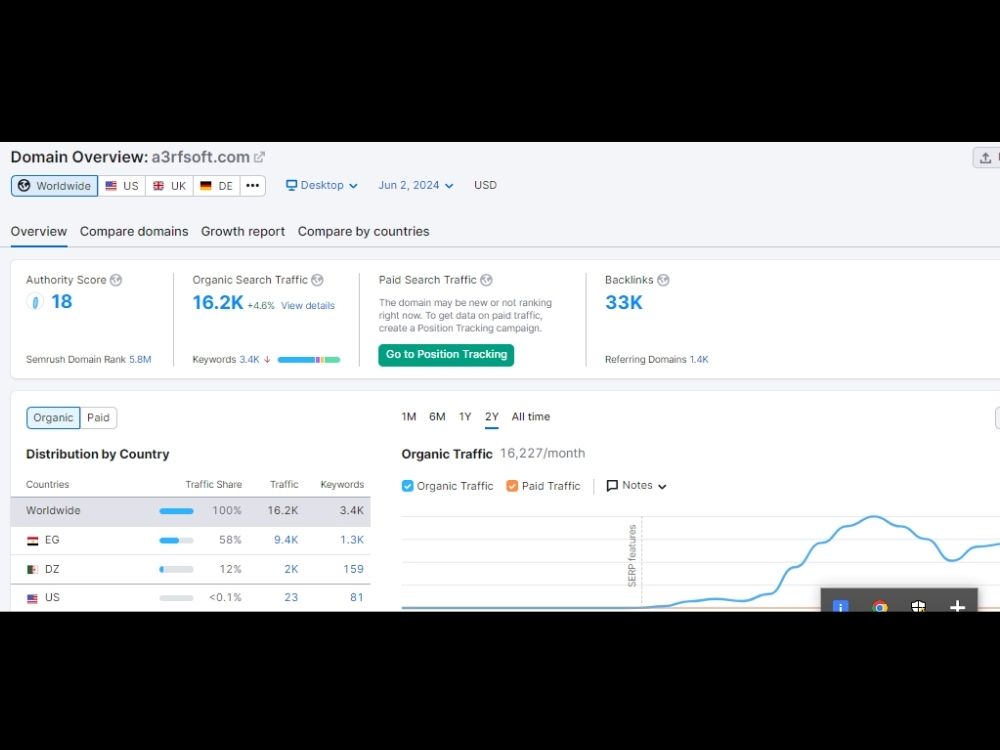Click the SERP features marker on chart

pyautogui.click(x=632, y=555)
